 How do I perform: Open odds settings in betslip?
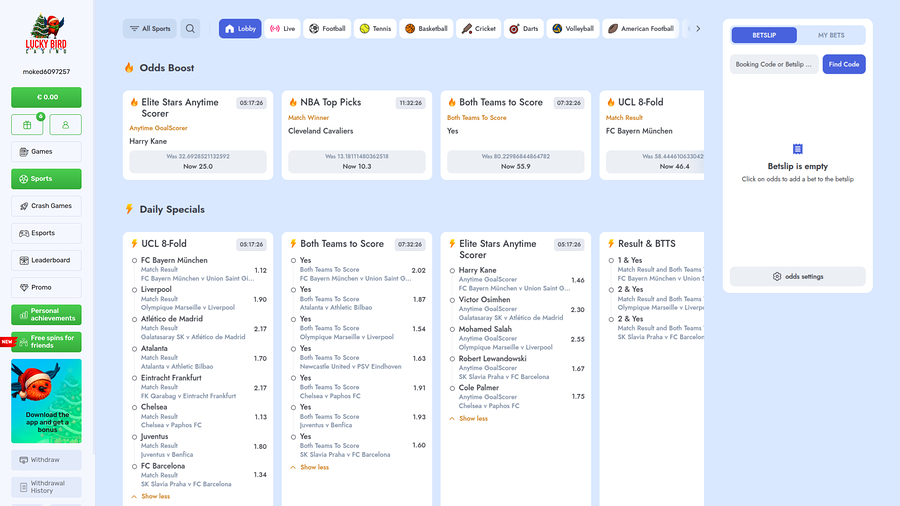[x=797, y=277]
